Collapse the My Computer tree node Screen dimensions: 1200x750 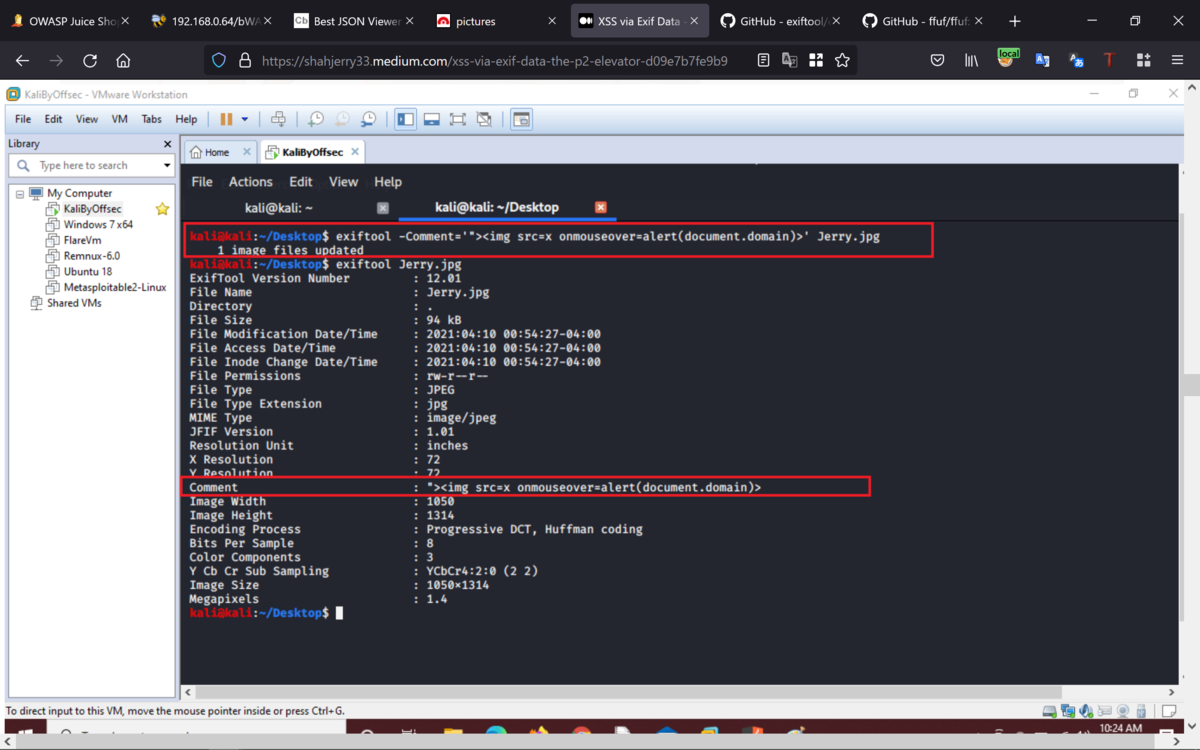point(19,193)
